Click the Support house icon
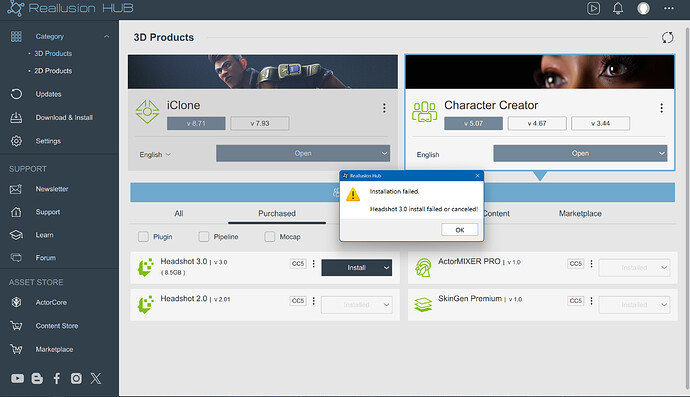690x397 pixels. pos(16,212)
